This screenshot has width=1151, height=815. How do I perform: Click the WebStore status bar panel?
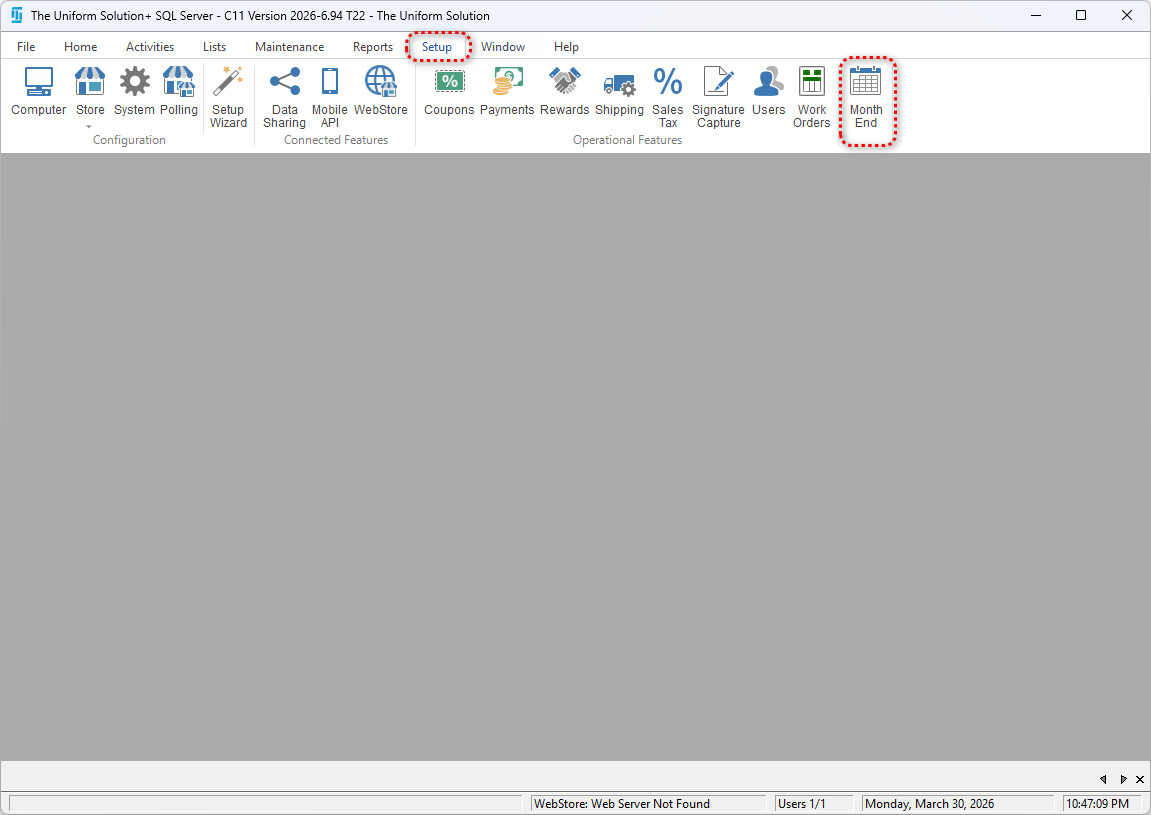click(x=648, y=803)
